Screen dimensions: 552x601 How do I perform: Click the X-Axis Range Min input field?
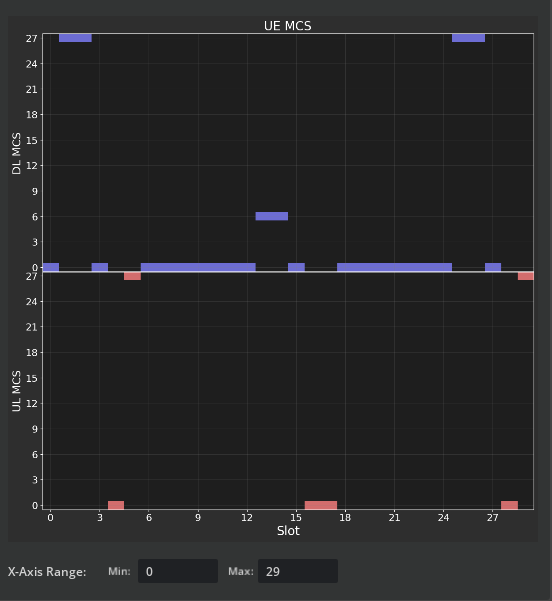click(x=178, y=571)
